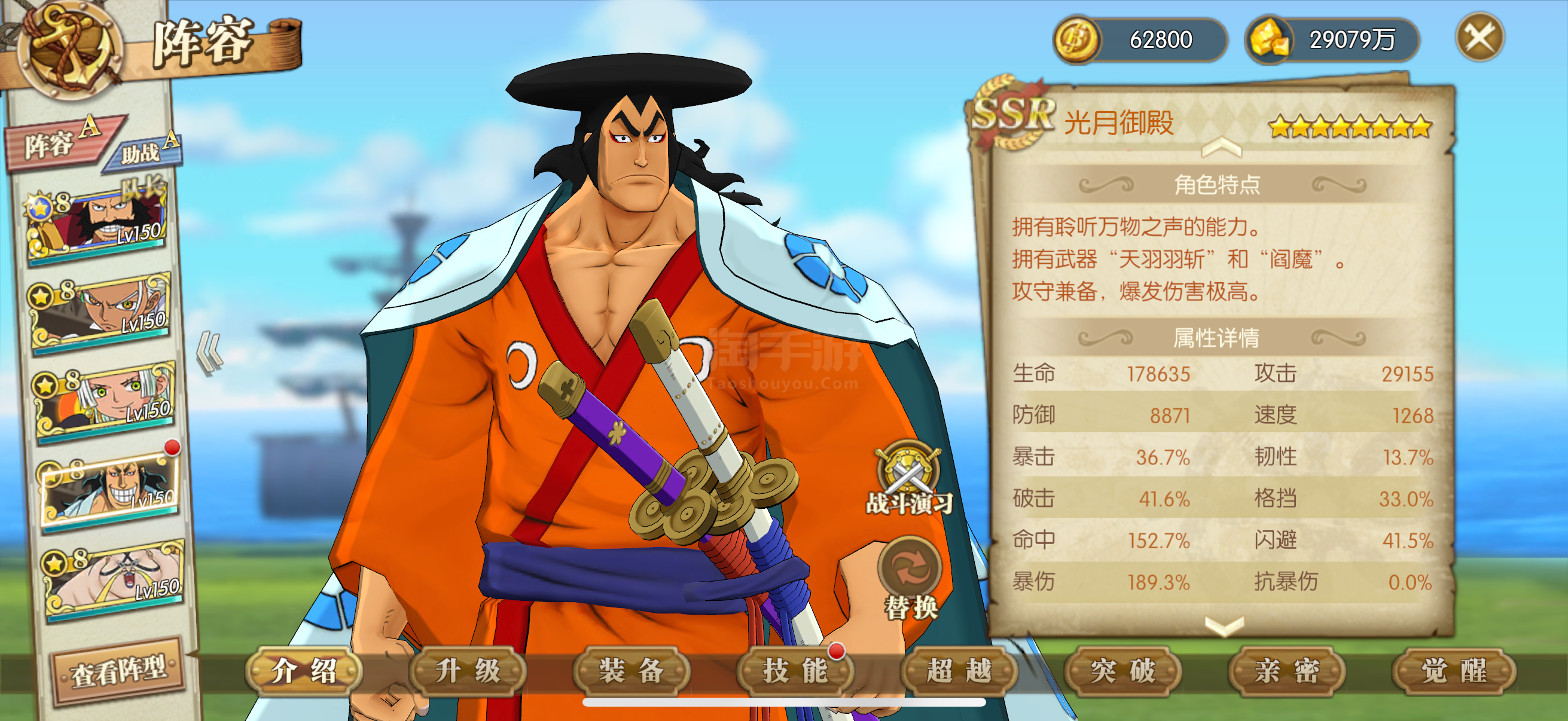Collapse info panel with top up-chevron

[x=1221, y=146]
